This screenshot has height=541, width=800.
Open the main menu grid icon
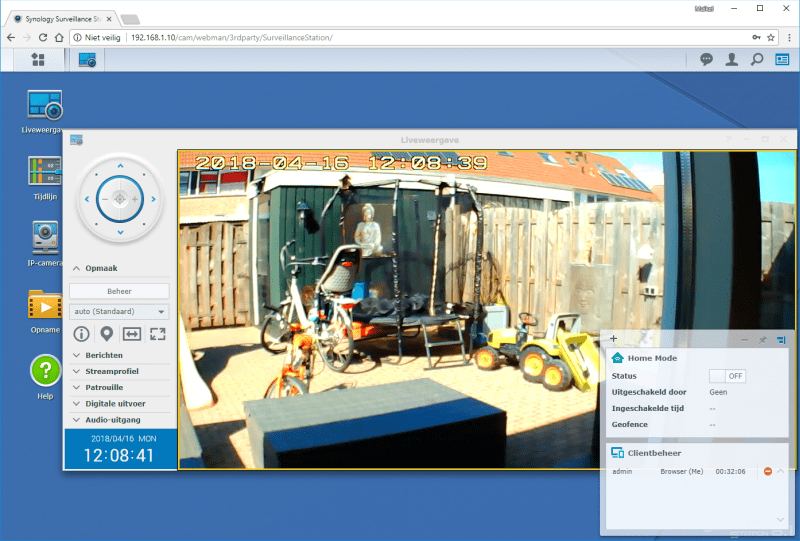pos(38,60)
